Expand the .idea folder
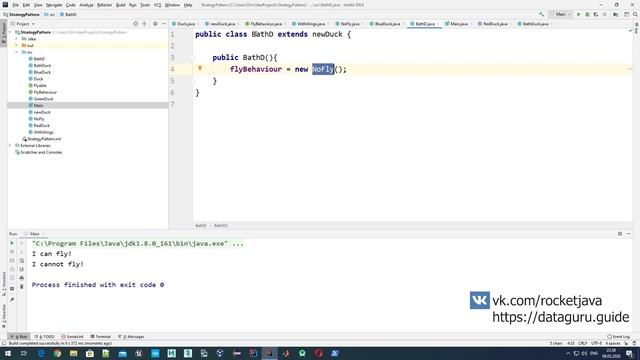Screen dimensions: 640x360 17,39
